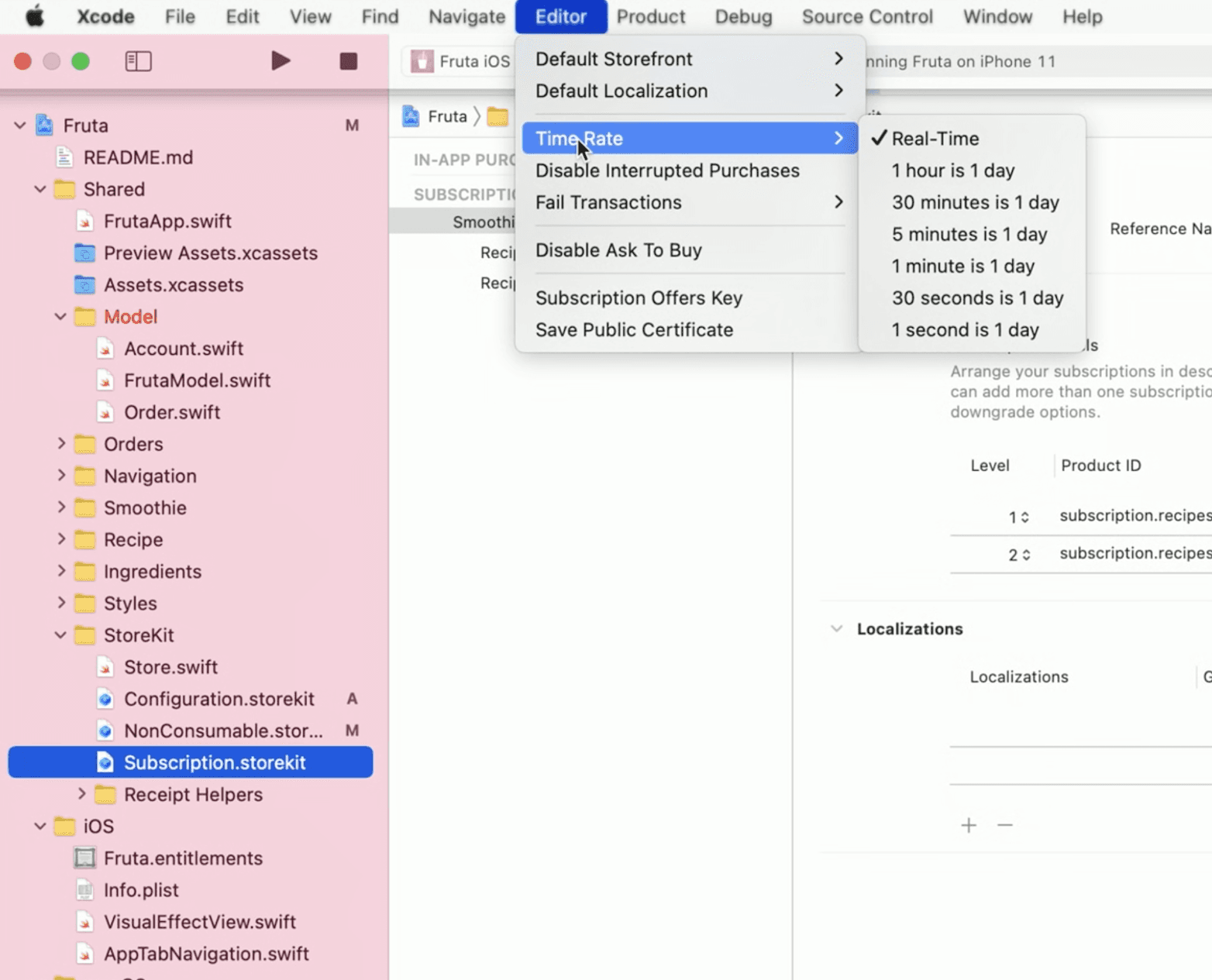The height and width of the screenshot is (980, 1212).
Task: Toggle the Navigator sidebar icon
Action: (x=138, y=60)
